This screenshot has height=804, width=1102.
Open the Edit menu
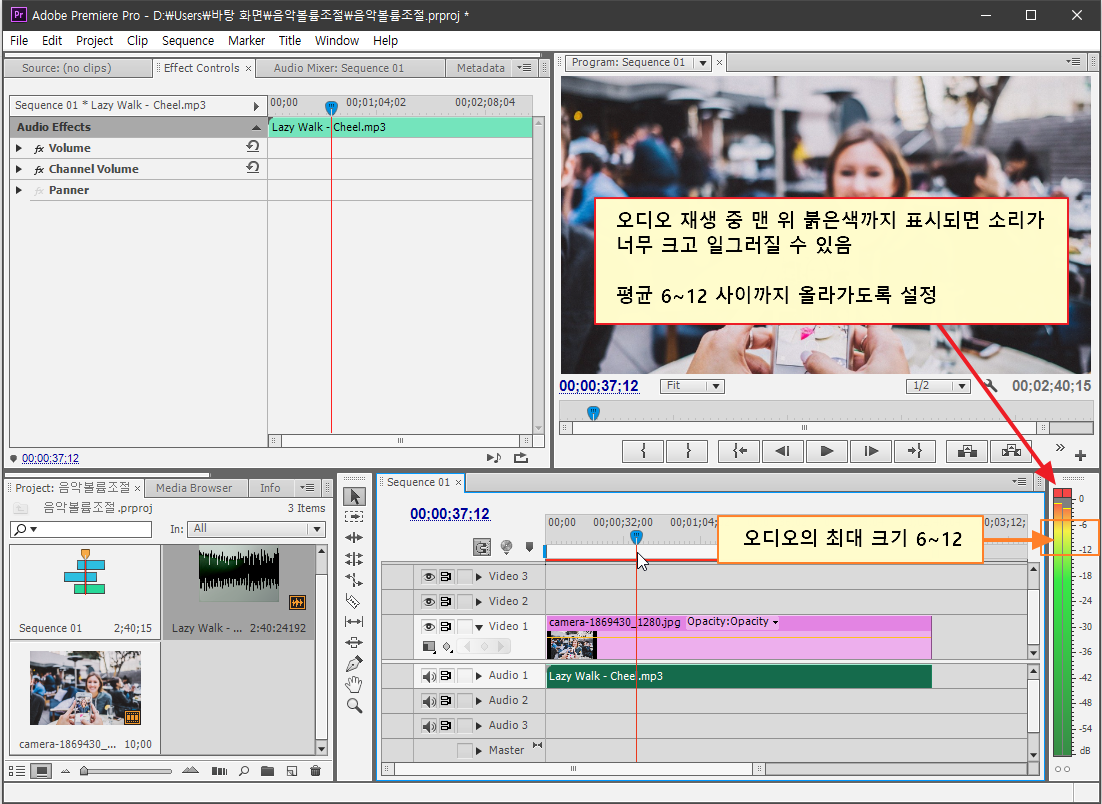[52, 40]
